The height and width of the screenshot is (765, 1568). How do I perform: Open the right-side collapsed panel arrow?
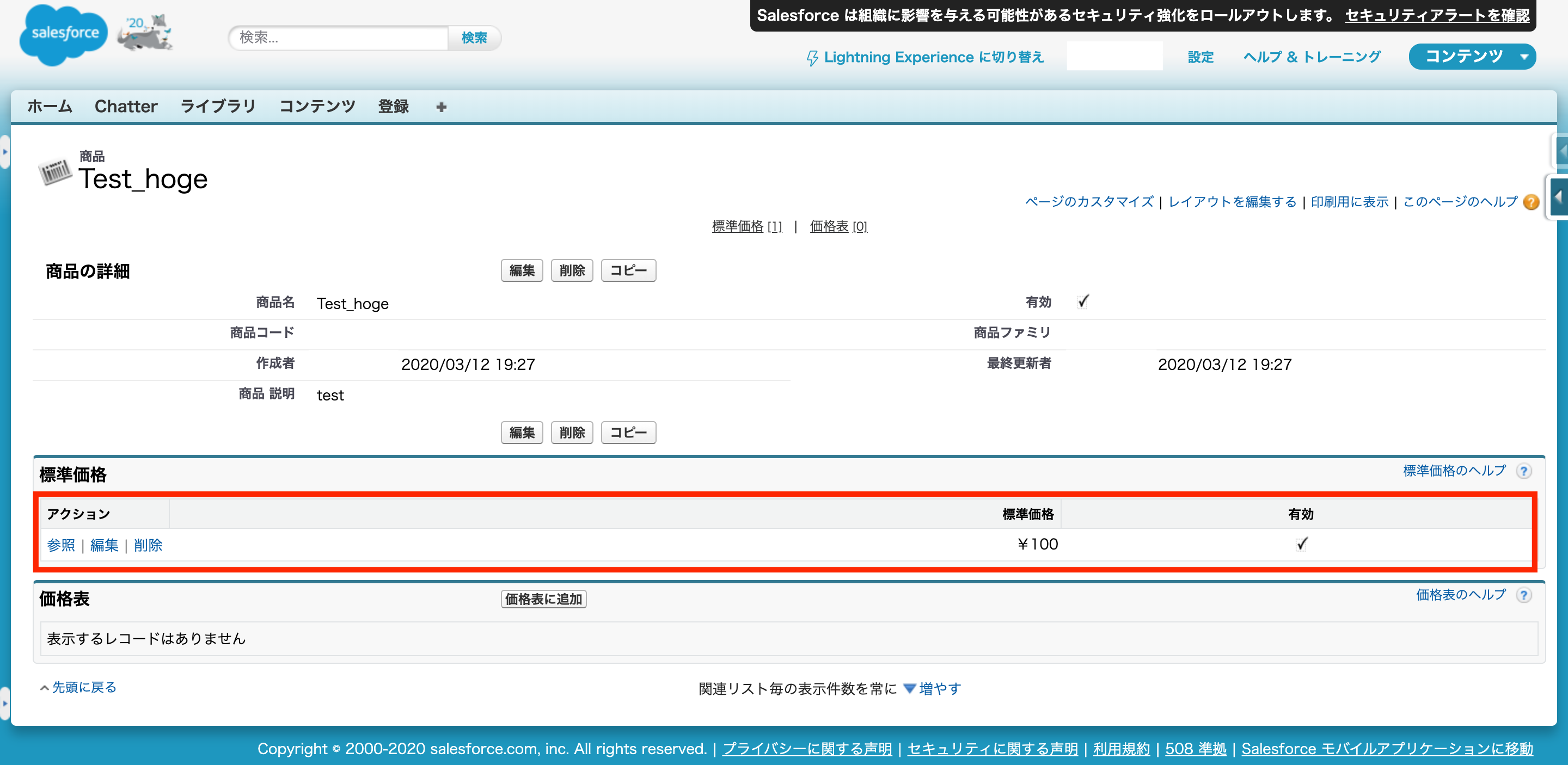[x=1559, y=196]
